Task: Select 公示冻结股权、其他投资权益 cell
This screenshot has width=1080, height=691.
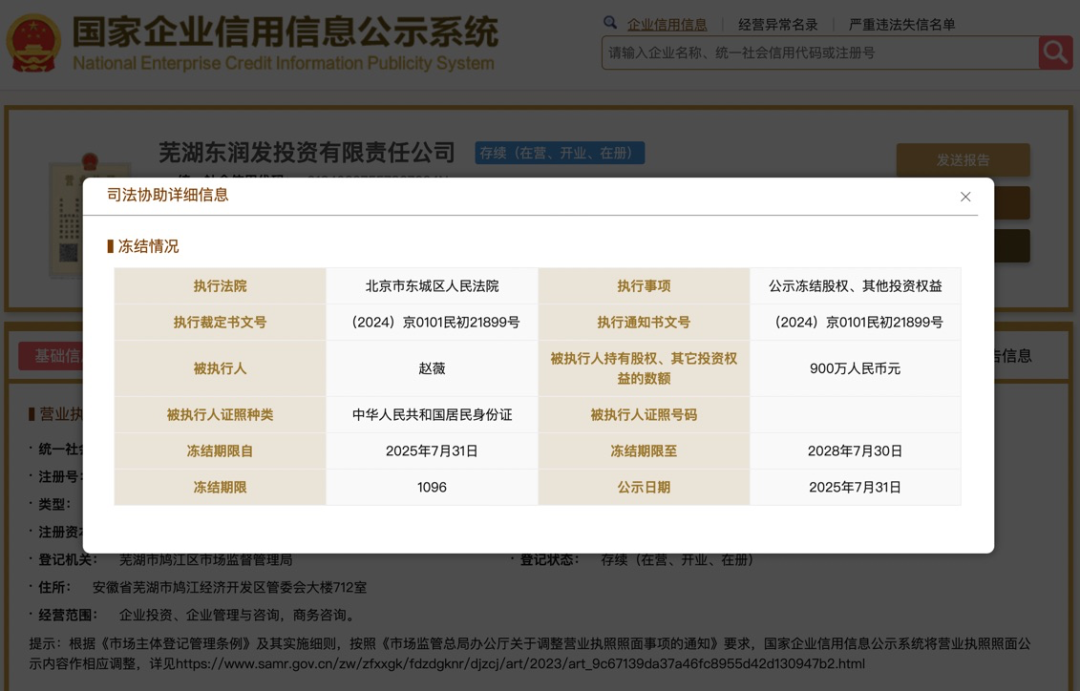Action: pyautogui.click(x=855, y=286)
